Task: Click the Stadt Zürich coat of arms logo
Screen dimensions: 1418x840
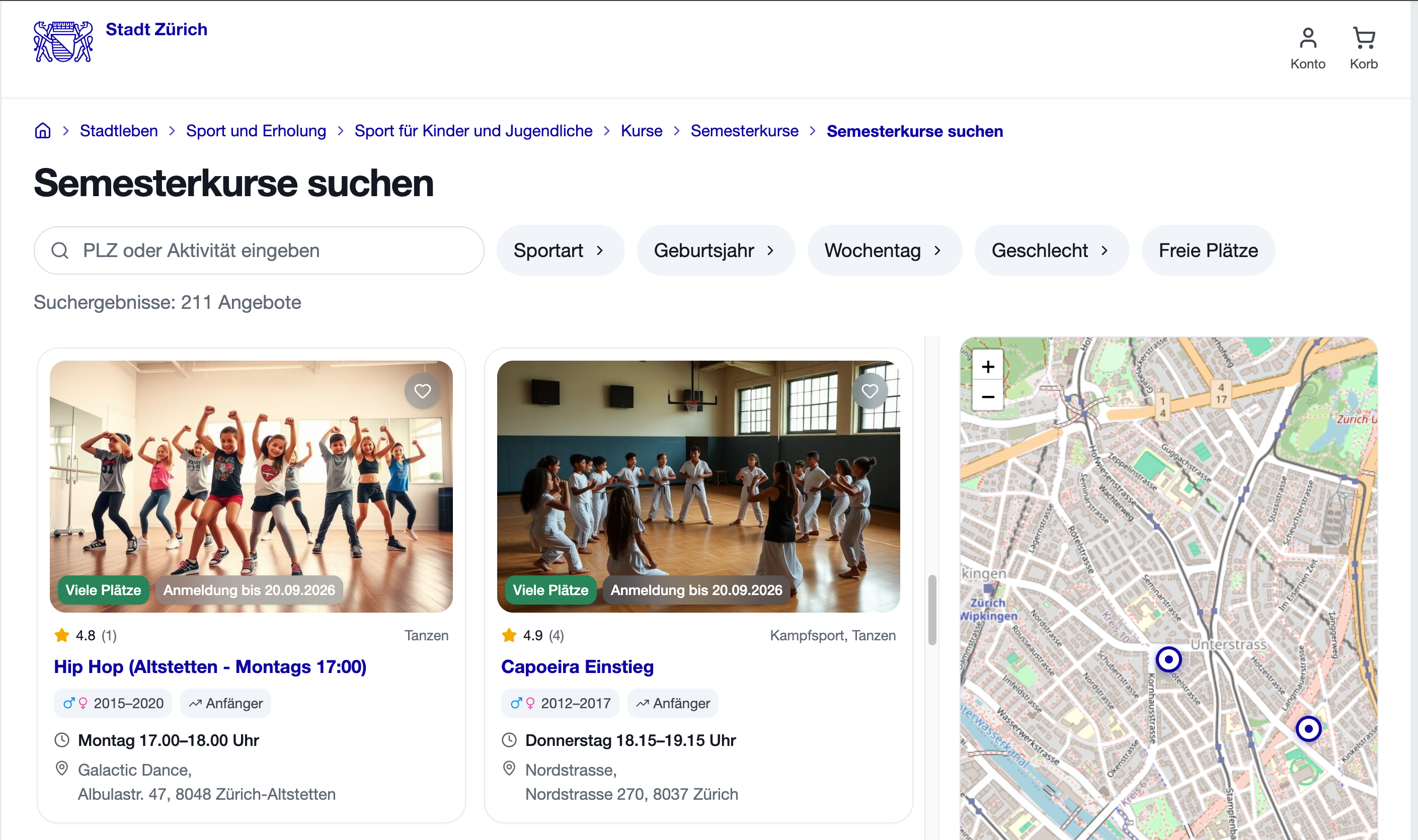Action: pyautogui.click(x=63, y=41)
